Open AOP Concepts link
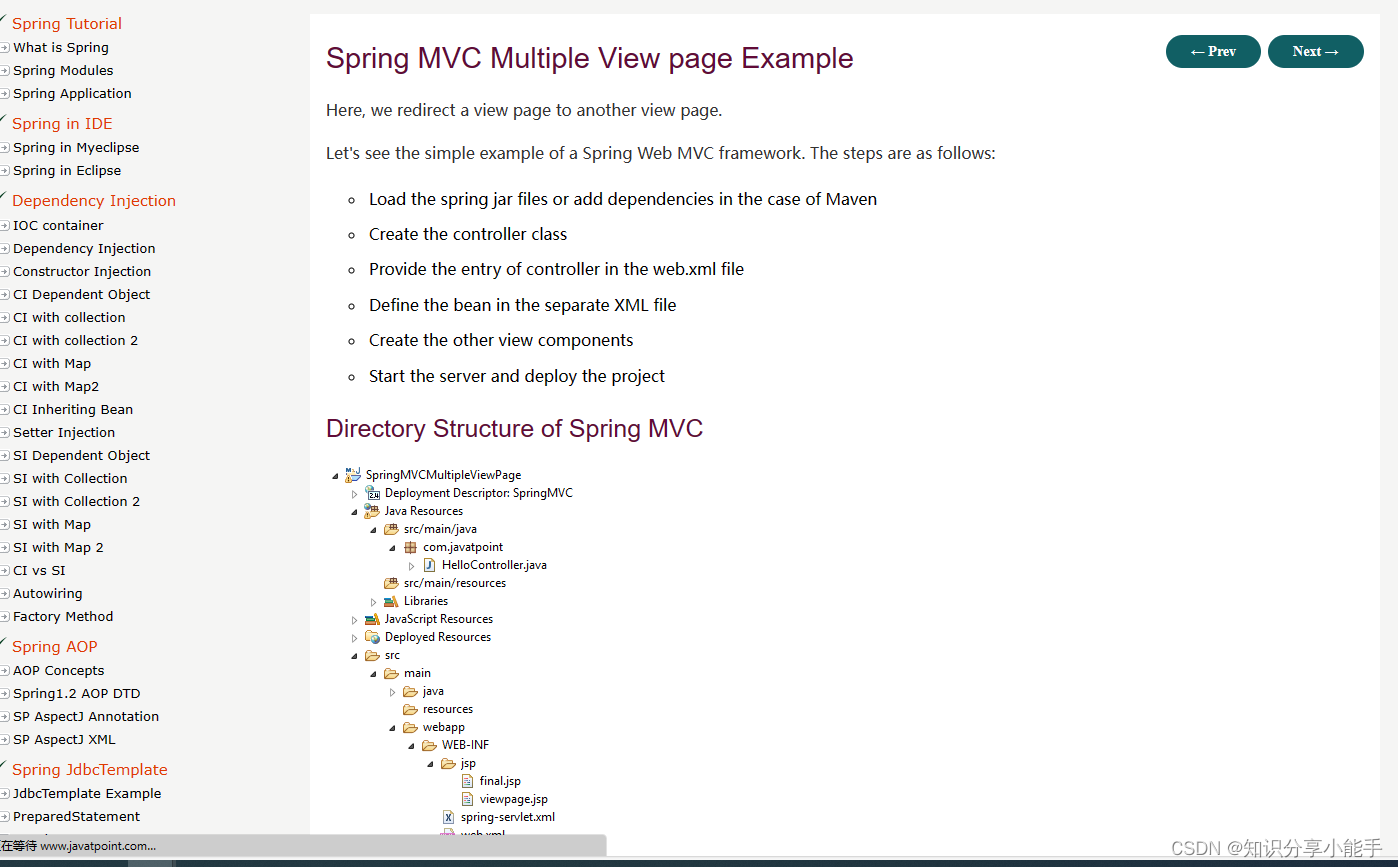 point(59,670)
